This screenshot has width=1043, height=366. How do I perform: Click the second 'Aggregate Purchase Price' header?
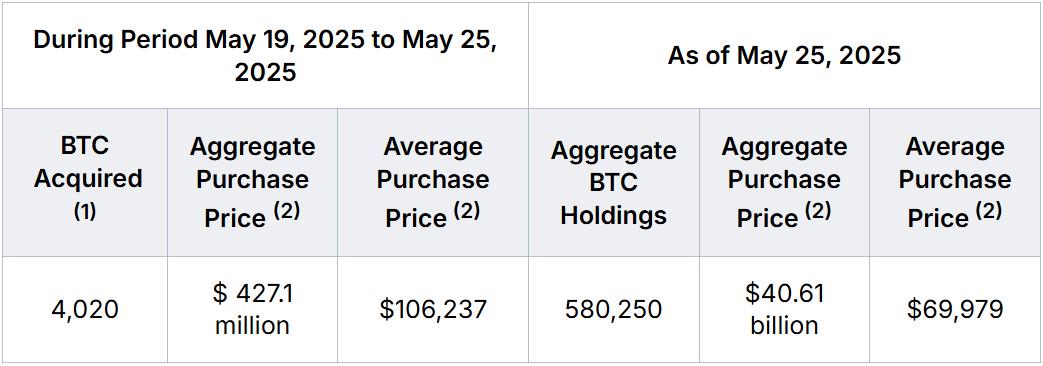(784, 182)
